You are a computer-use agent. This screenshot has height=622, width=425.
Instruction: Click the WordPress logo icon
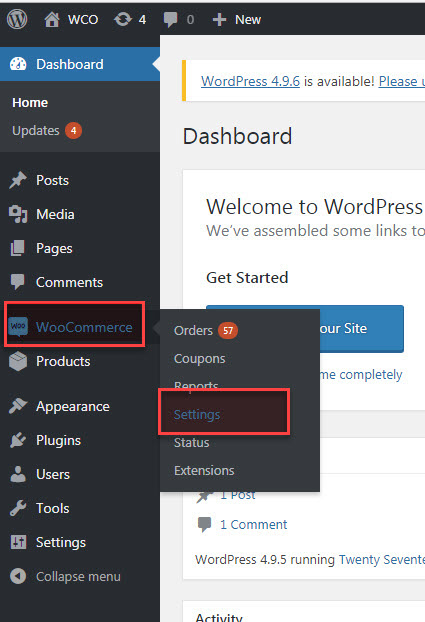(x=17, y=19)
